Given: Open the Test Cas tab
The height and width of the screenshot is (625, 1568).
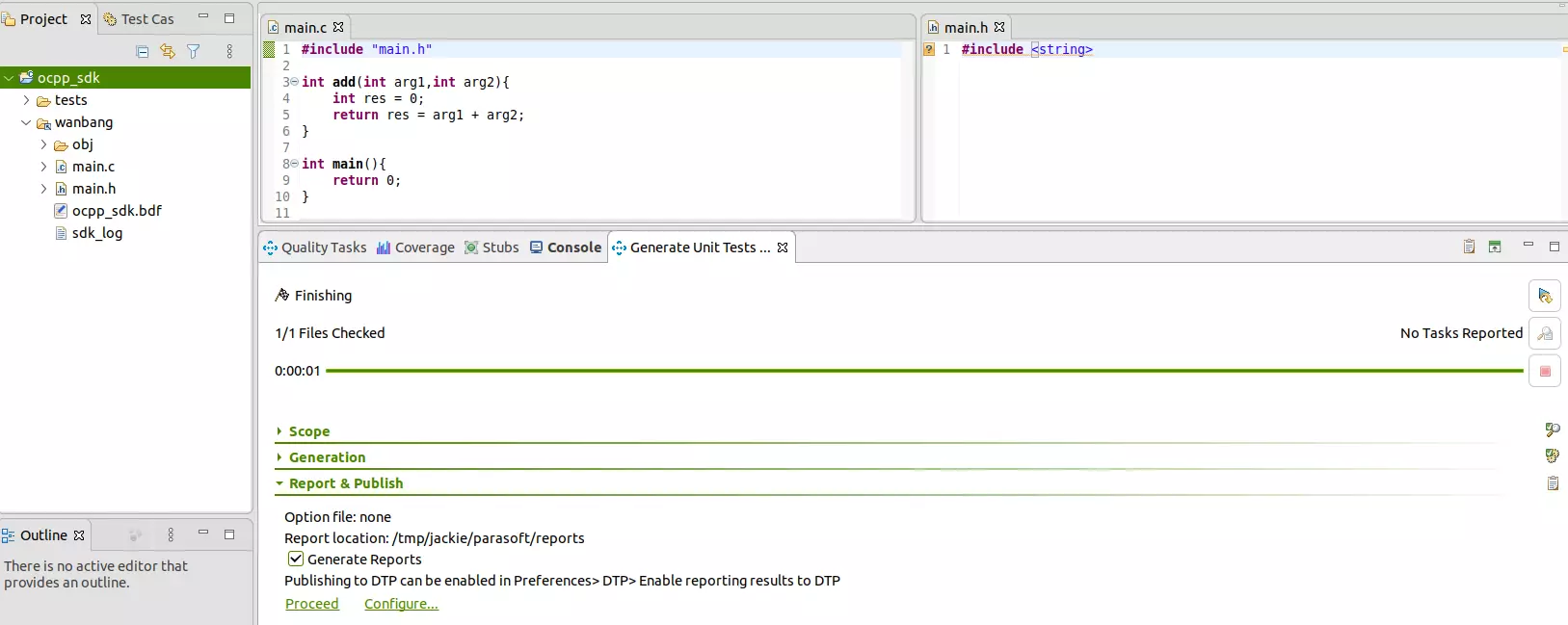Looking at the screenshot, I should tap(140, 19).
